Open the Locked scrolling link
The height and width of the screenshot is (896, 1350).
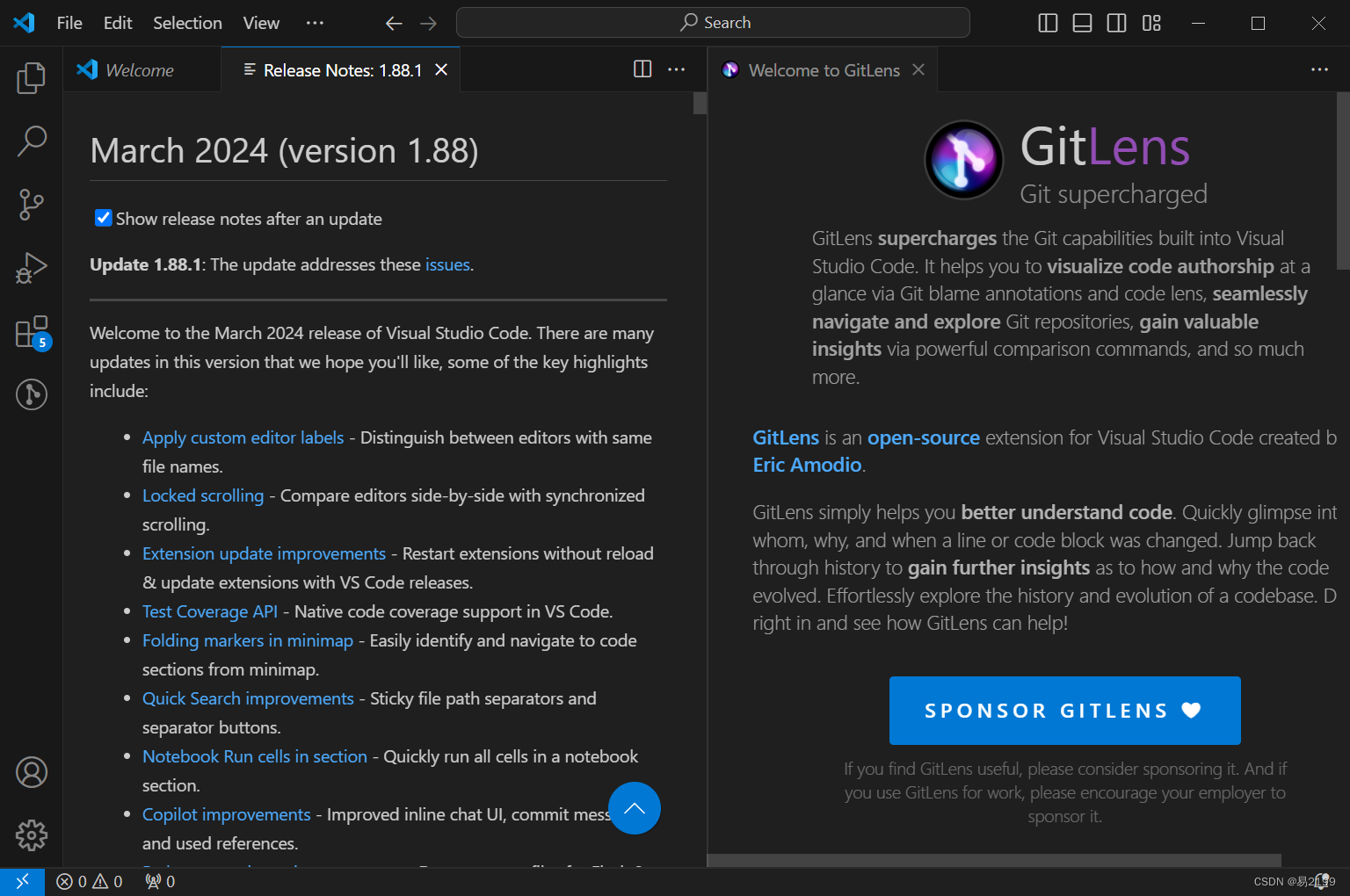203,495
